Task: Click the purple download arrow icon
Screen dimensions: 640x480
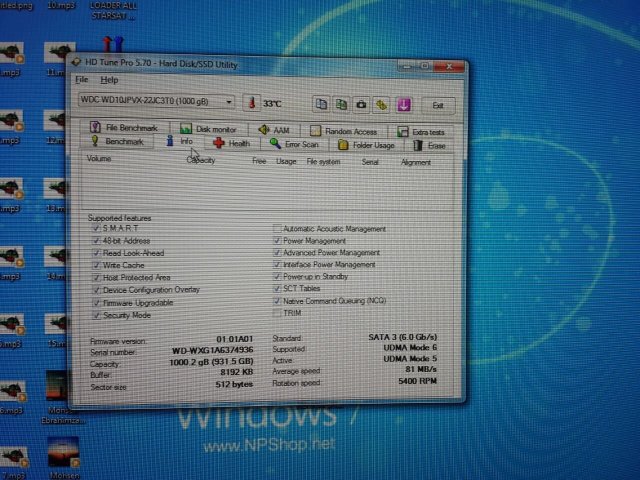Action: point(404,104)
